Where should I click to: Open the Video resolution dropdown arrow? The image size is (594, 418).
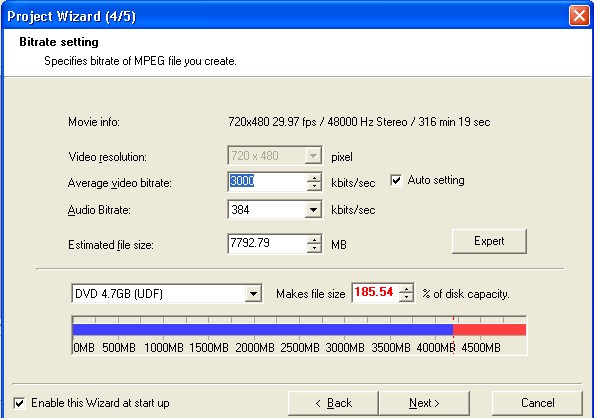[x=313, y=155]
